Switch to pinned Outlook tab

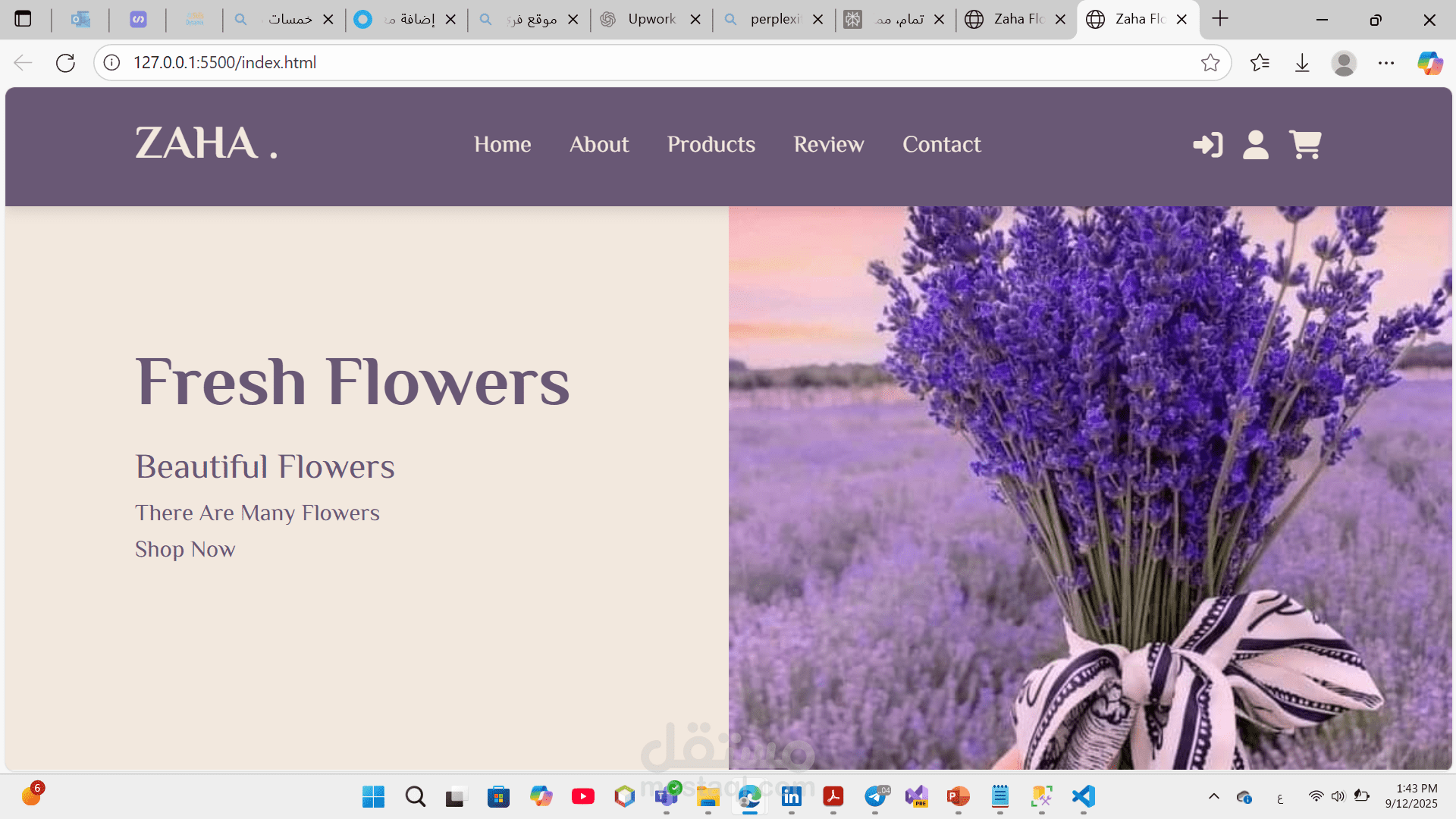click(80, 19)
